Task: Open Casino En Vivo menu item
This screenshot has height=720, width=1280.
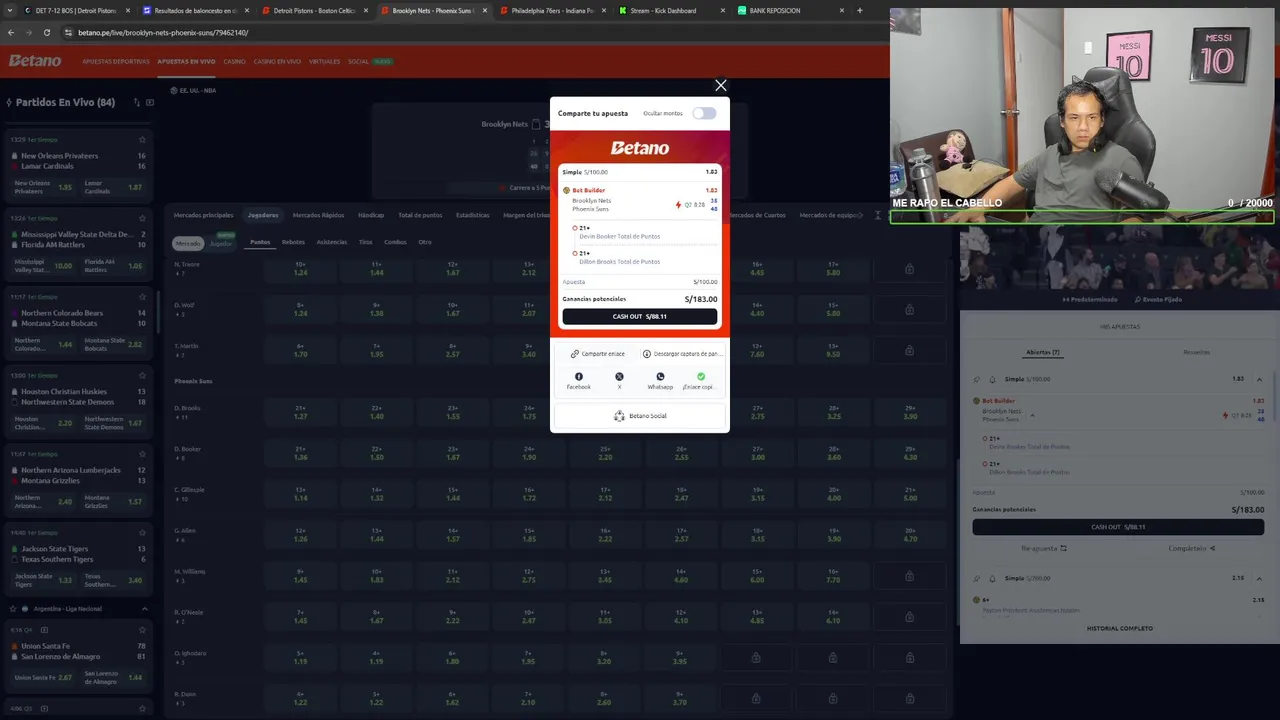Action: point(277,62)
